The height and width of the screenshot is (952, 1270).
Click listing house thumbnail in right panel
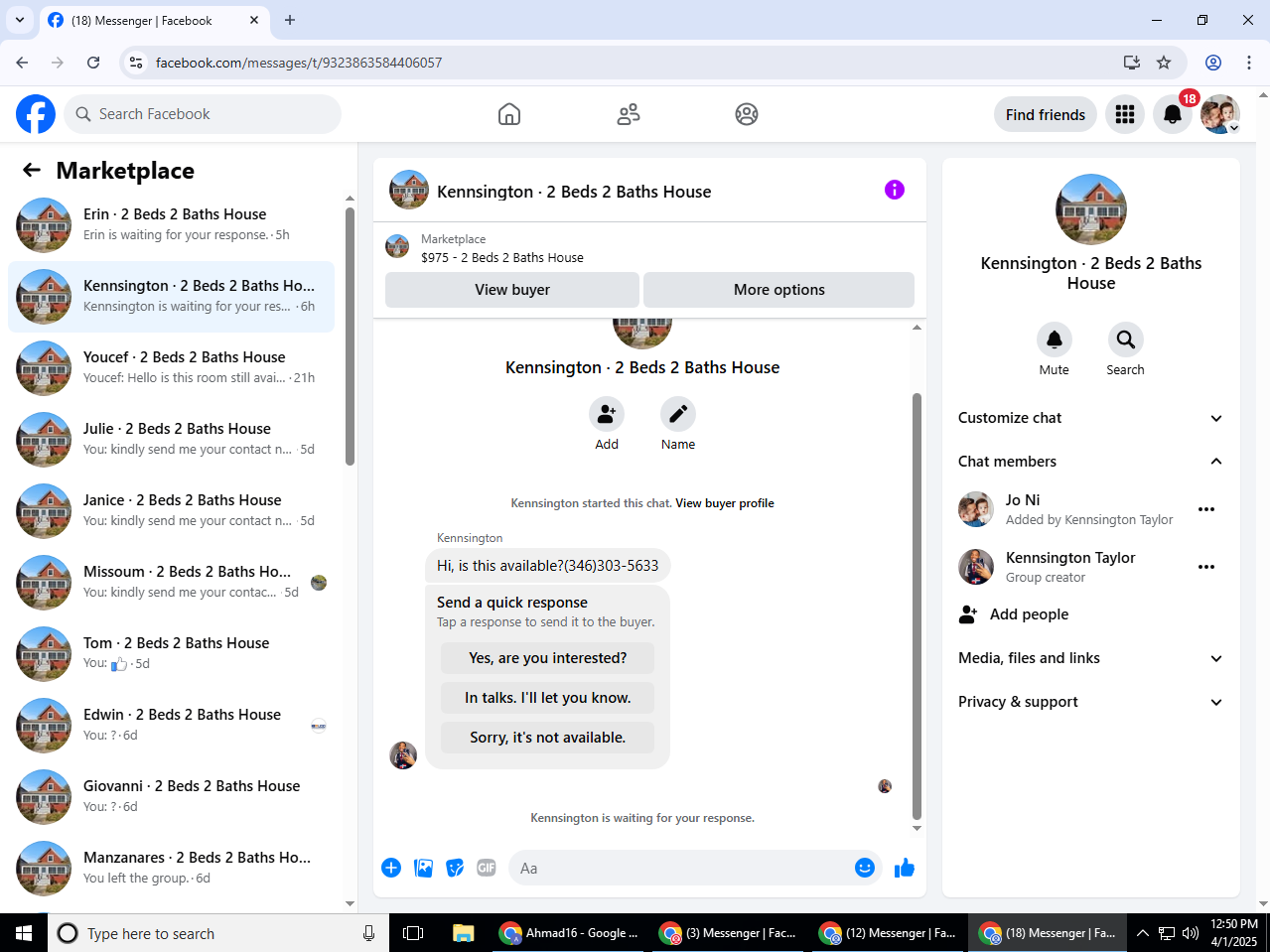pos(1091,209)
